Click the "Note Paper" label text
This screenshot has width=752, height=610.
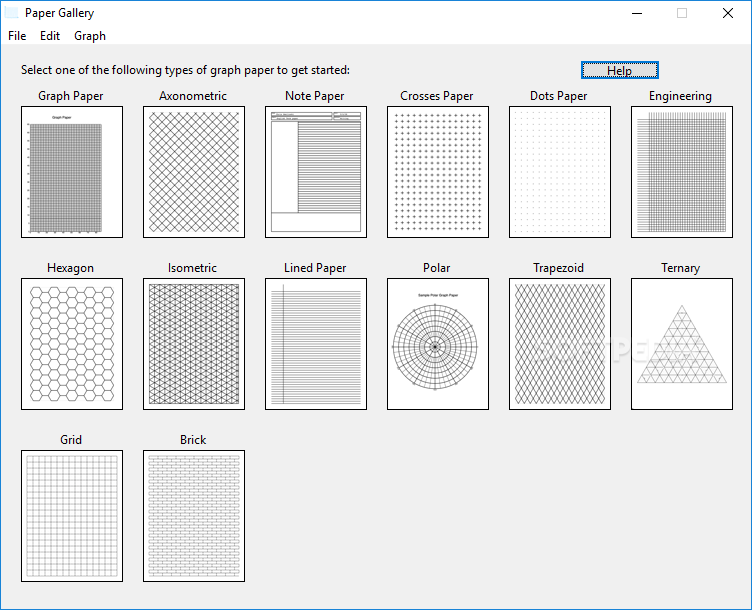pyautogui.click(x=315, y=96)
